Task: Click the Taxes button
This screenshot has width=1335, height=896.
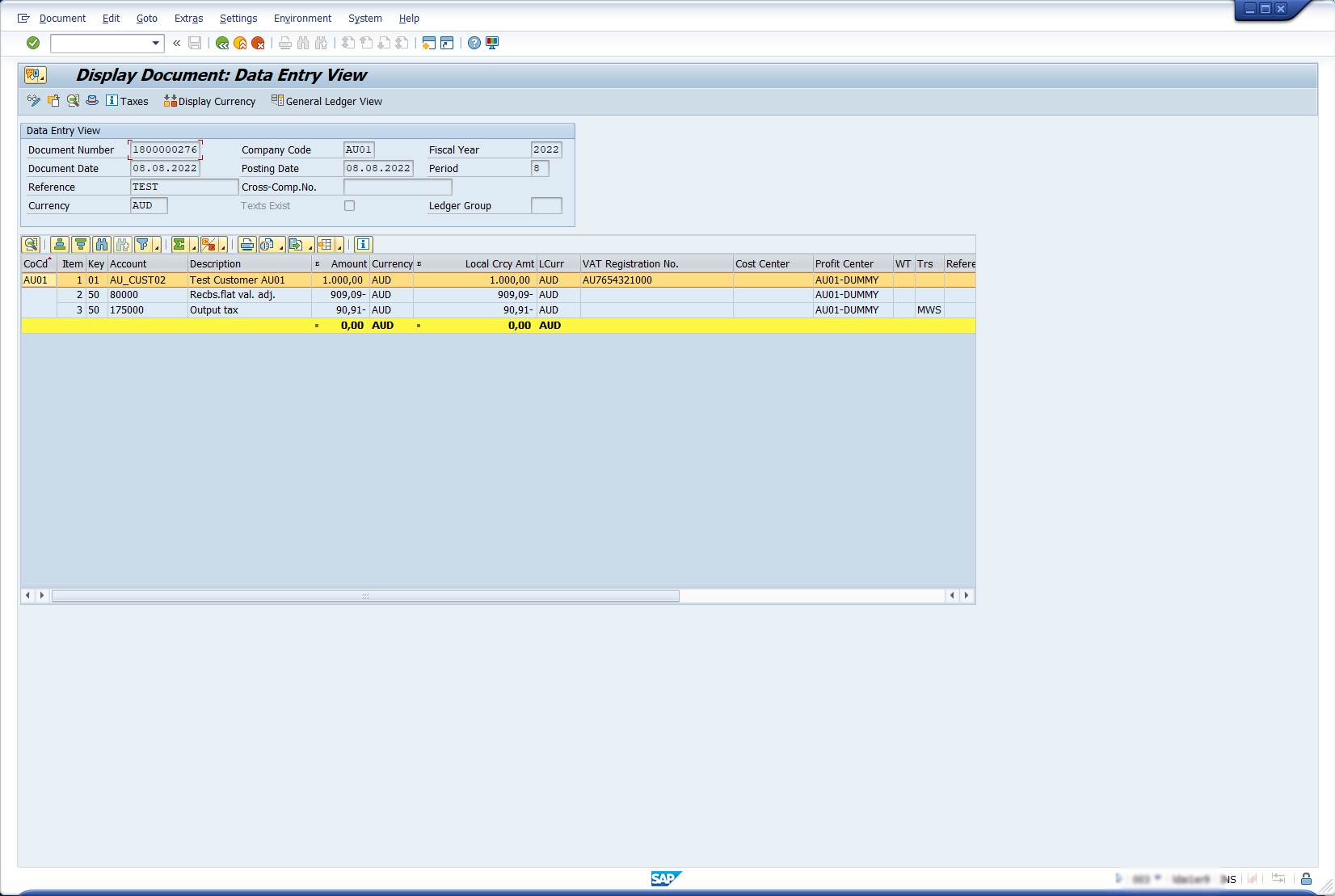Action: (128, 101)
